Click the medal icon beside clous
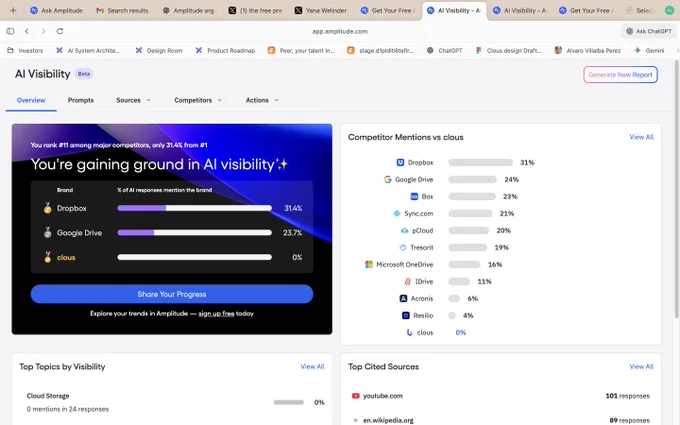The height and width of the screenshot is (425, 680). coord(47,257)
